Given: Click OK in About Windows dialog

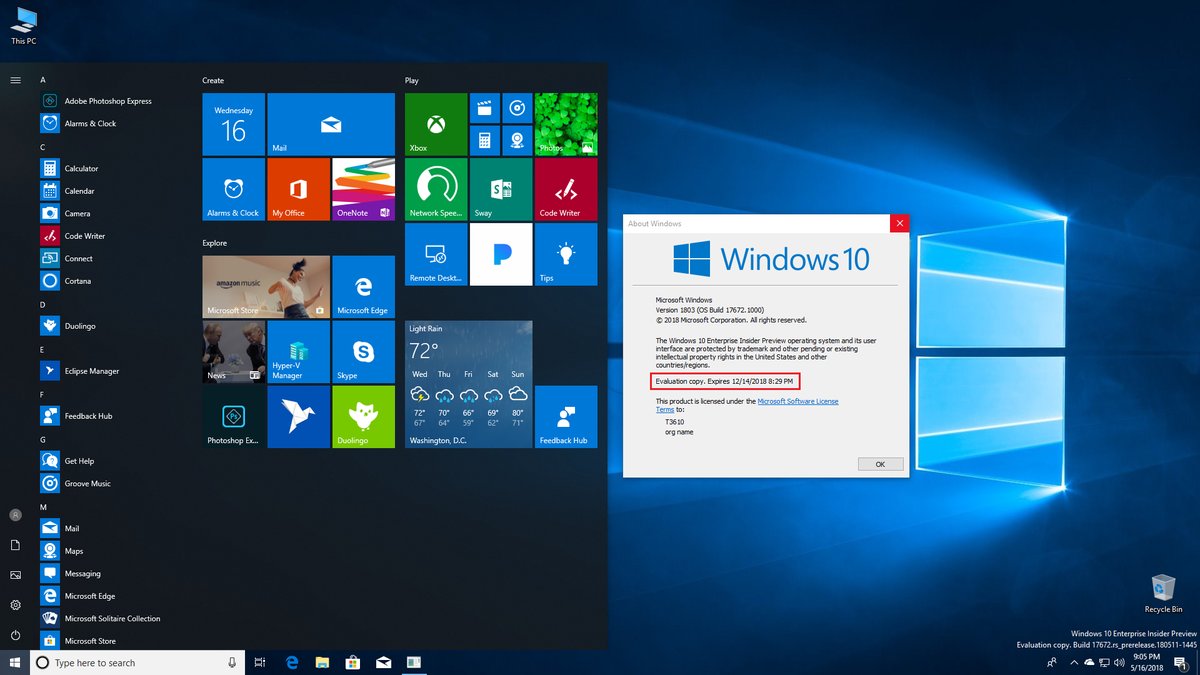Looking at the screenshot, I should (880, 464).
